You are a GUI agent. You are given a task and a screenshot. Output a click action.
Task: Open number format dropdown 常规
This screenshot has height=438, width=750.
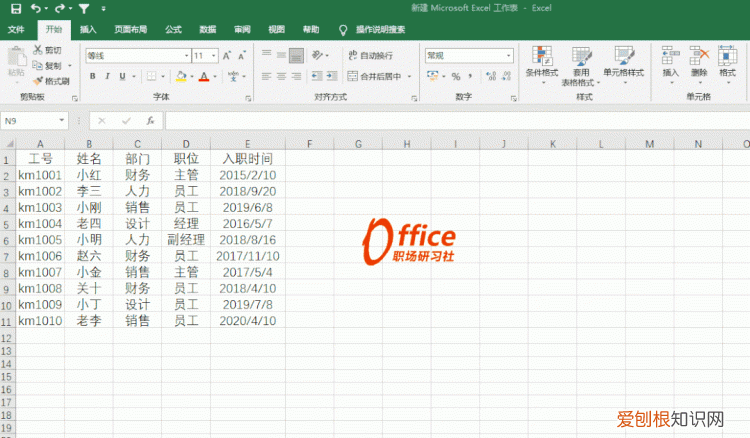[508, 56]
